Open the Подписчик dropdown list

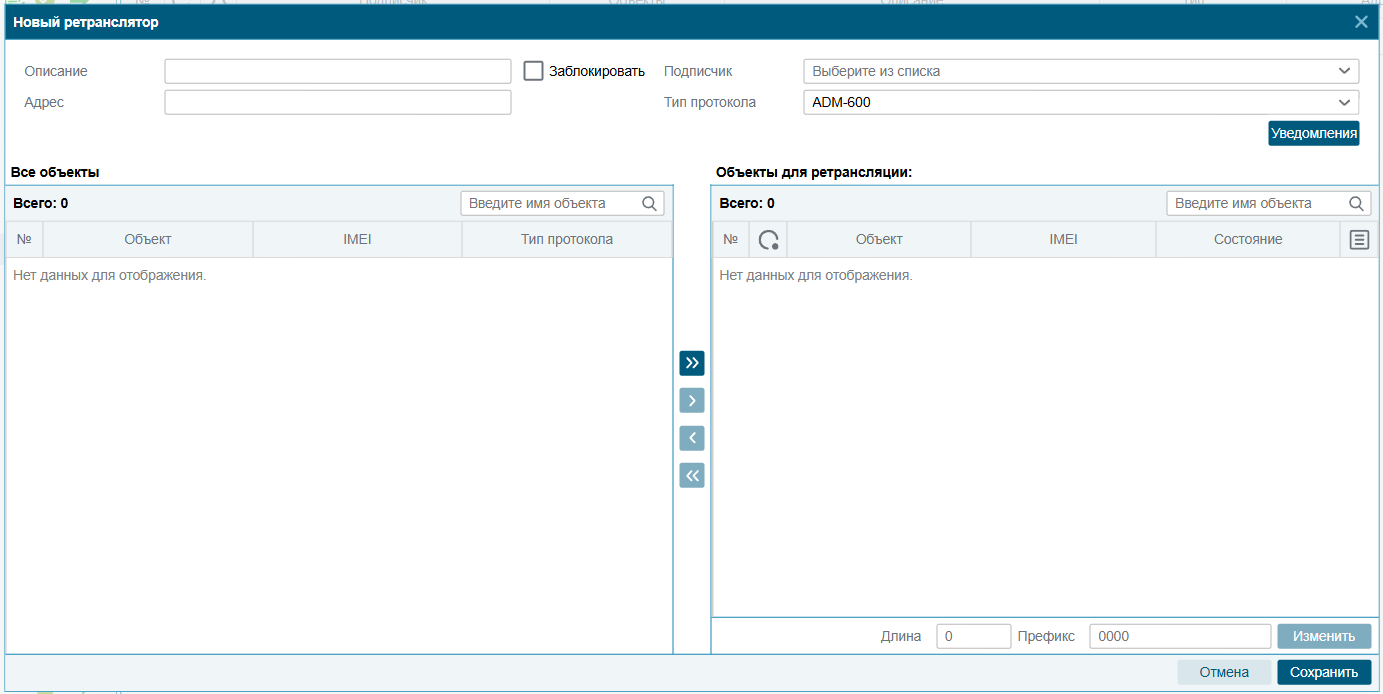(x=1081, y=71)
